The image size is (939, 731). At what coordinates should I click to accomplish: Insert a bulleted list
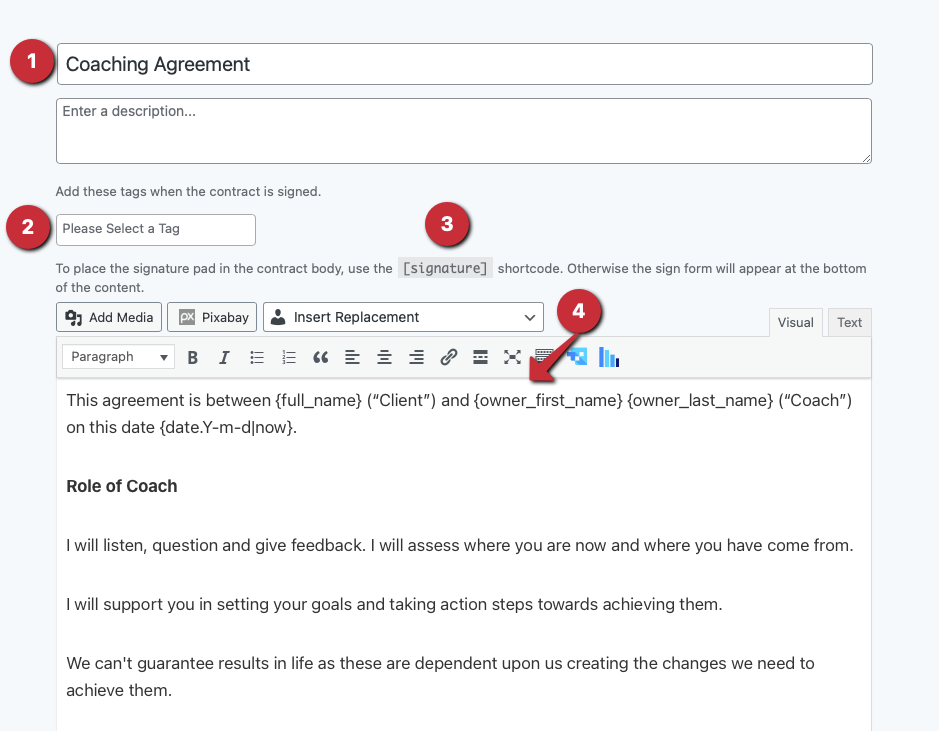(257, 357)
